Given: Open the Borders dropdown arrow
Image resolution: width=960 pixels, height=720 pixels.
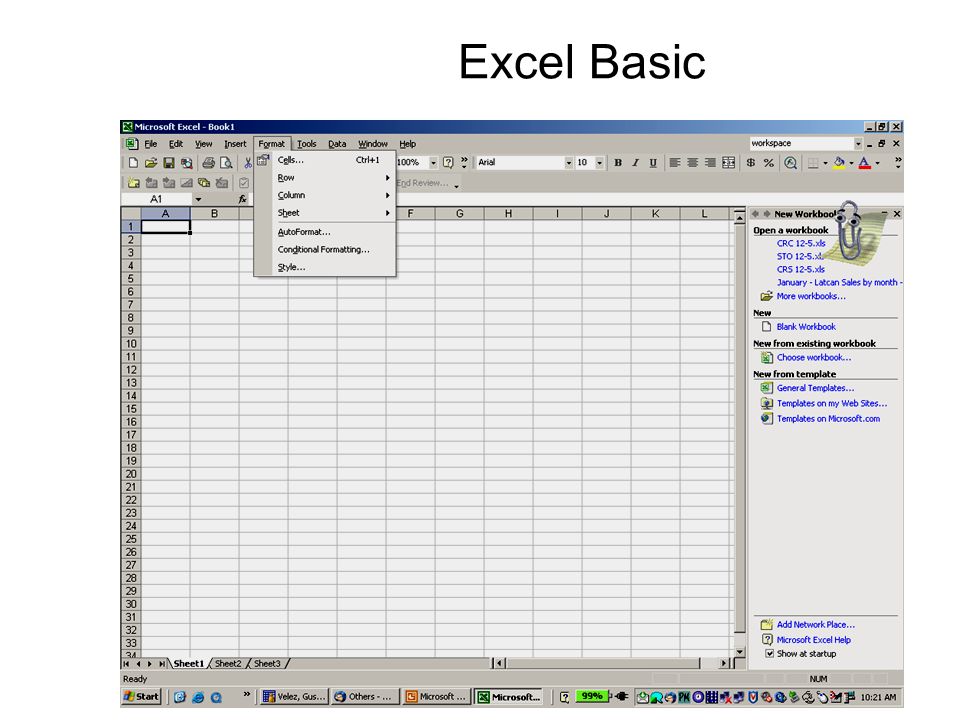Looking at the screenshot, I should pos(825,163).
